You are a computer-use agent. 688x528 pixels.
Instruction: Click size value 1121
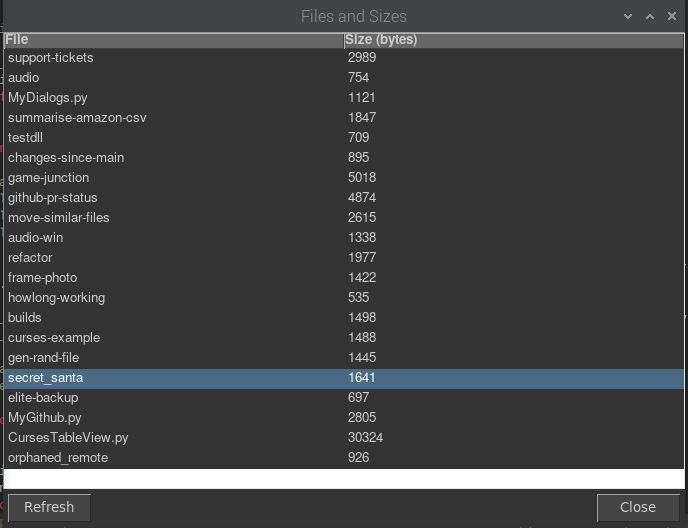click(362, 97)
